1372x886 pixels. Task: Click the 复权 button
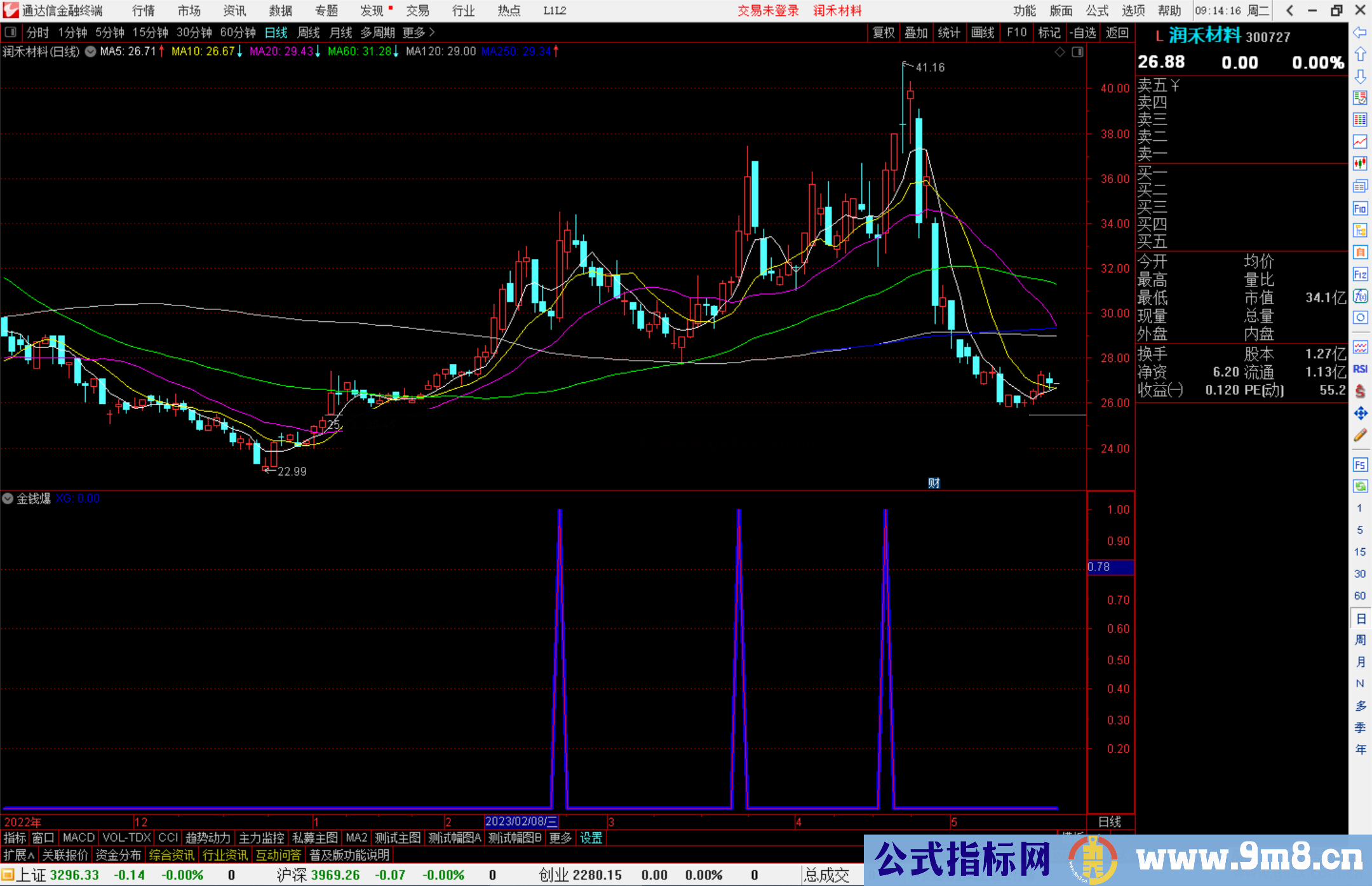click(x=884, y=32)
